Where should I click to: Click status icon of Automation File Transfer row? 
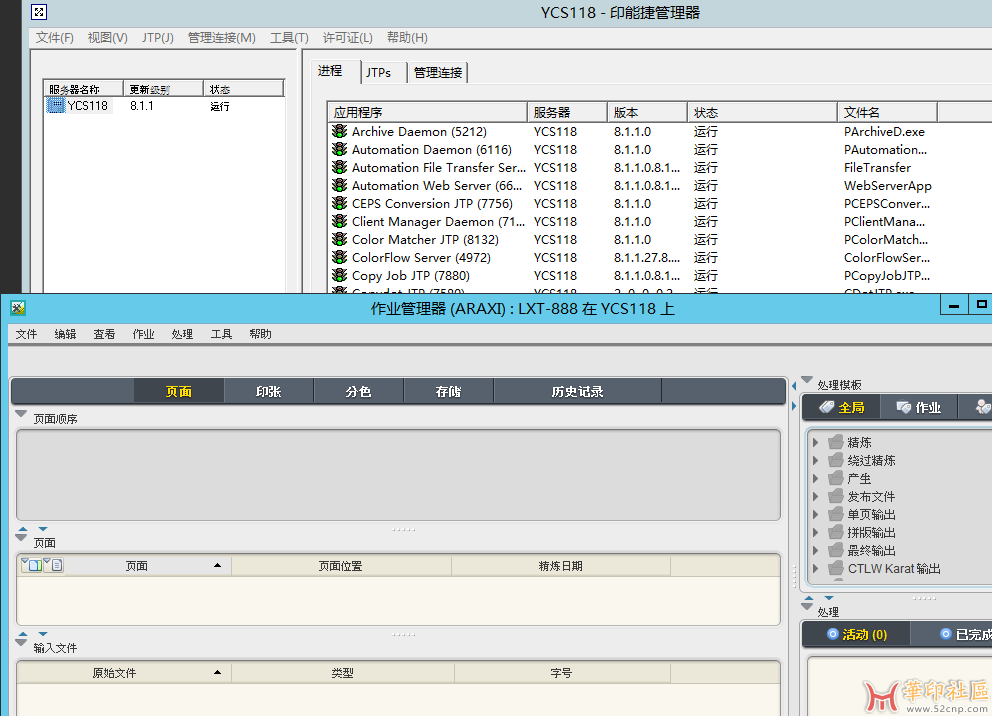point(340,168)
